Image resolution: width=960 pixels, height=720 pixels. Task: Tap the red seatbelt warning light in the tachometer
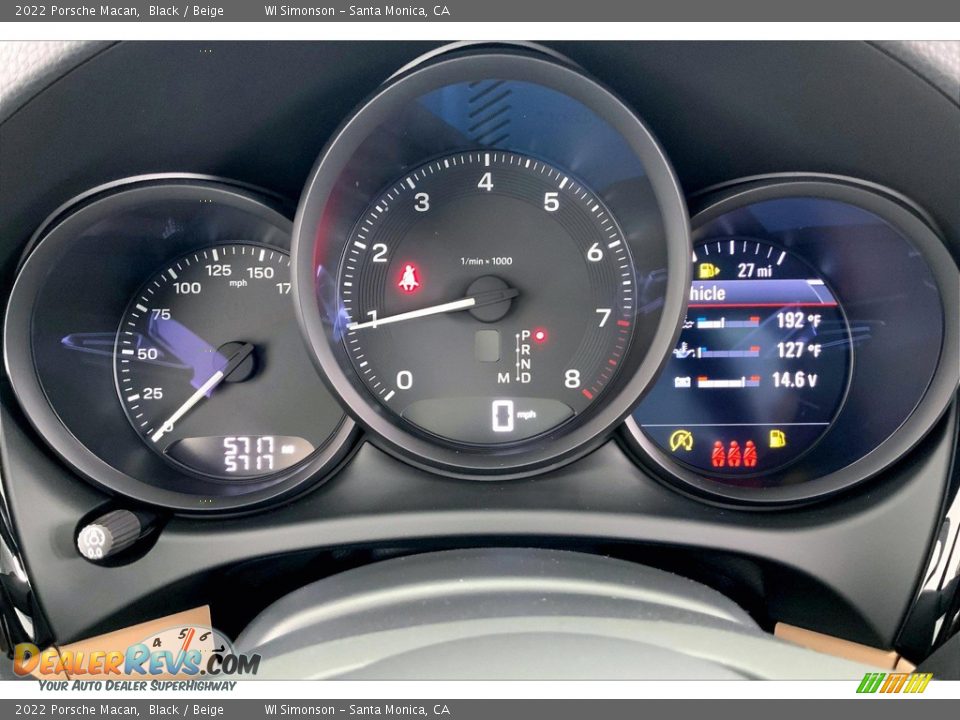point(409,277)
